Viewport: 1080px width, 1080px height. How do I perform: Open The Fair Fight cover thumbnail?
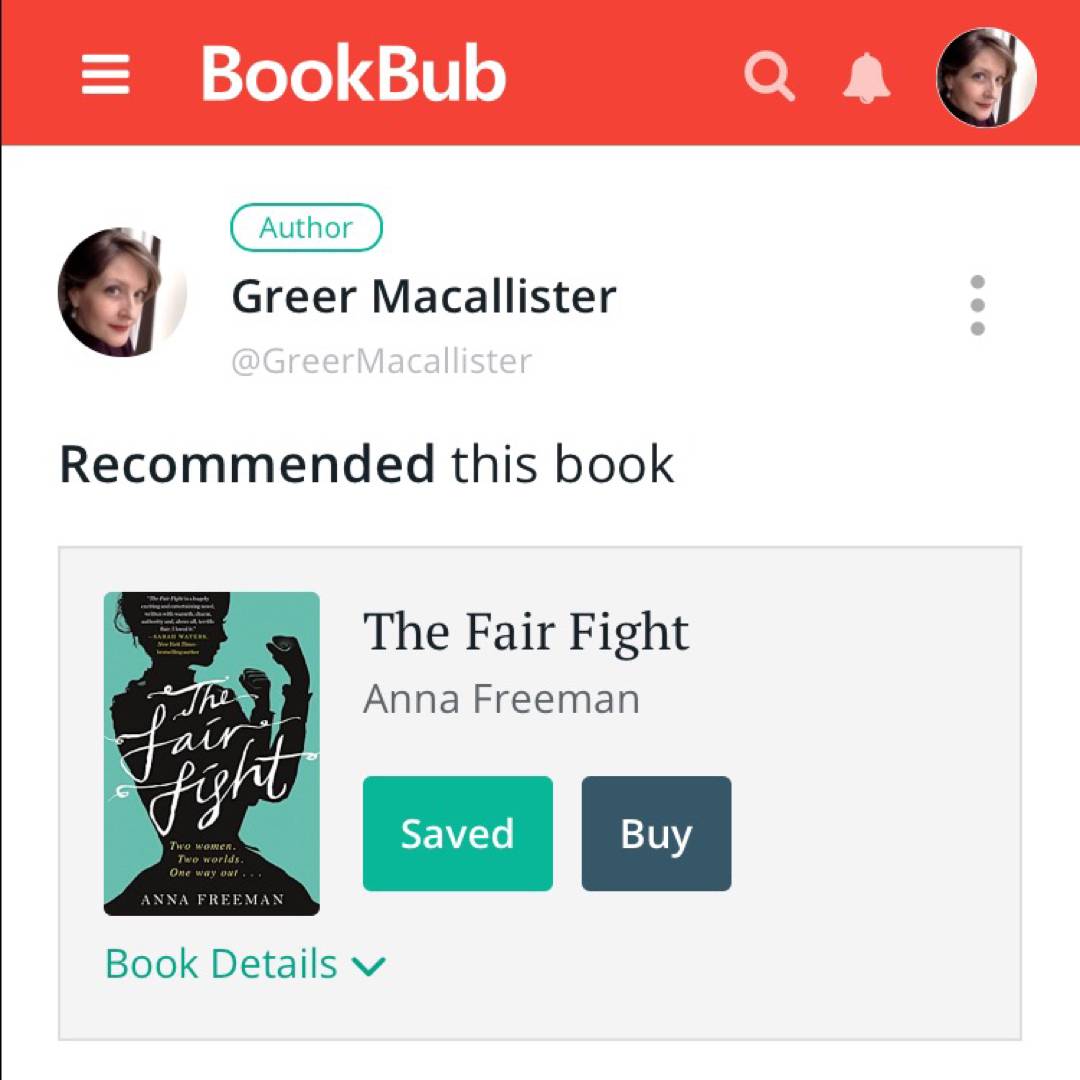[x=211, y=754]
